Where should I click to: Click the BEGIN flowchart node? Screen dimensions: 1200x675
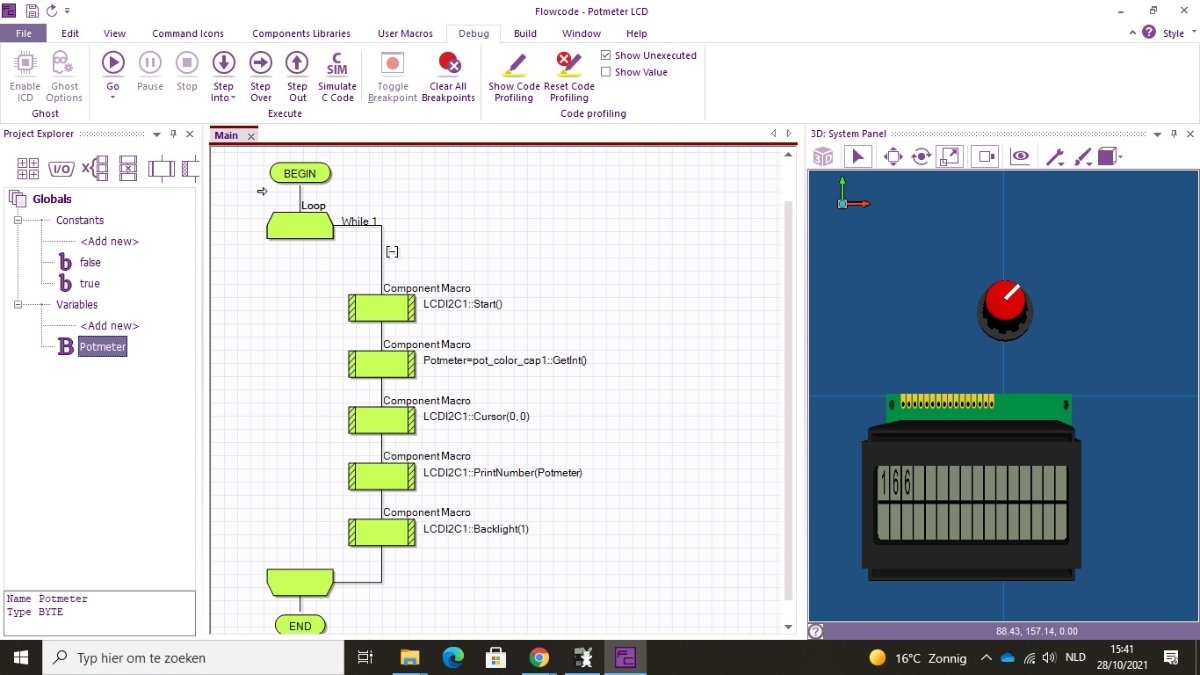pyautogui.click(x=300, y=173)
